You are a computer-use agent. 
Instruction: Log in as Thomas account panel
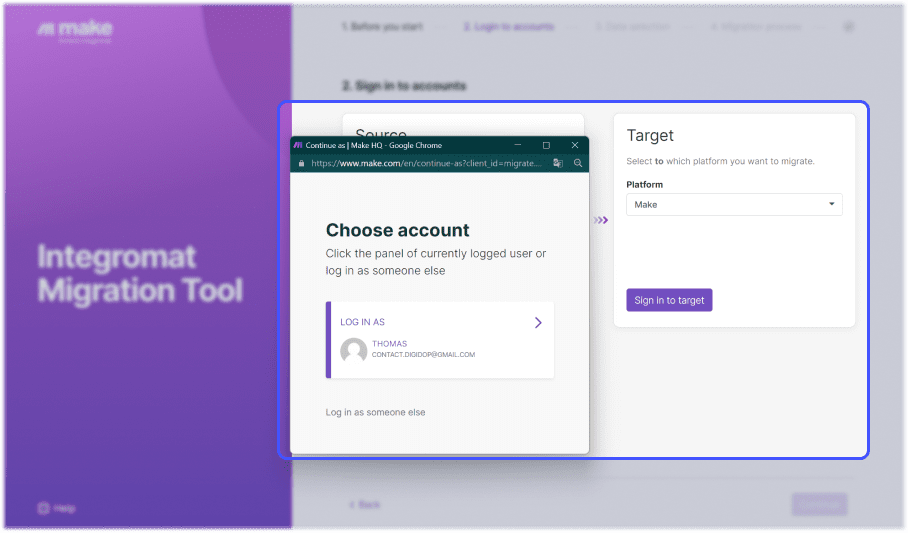coord(440,340)
